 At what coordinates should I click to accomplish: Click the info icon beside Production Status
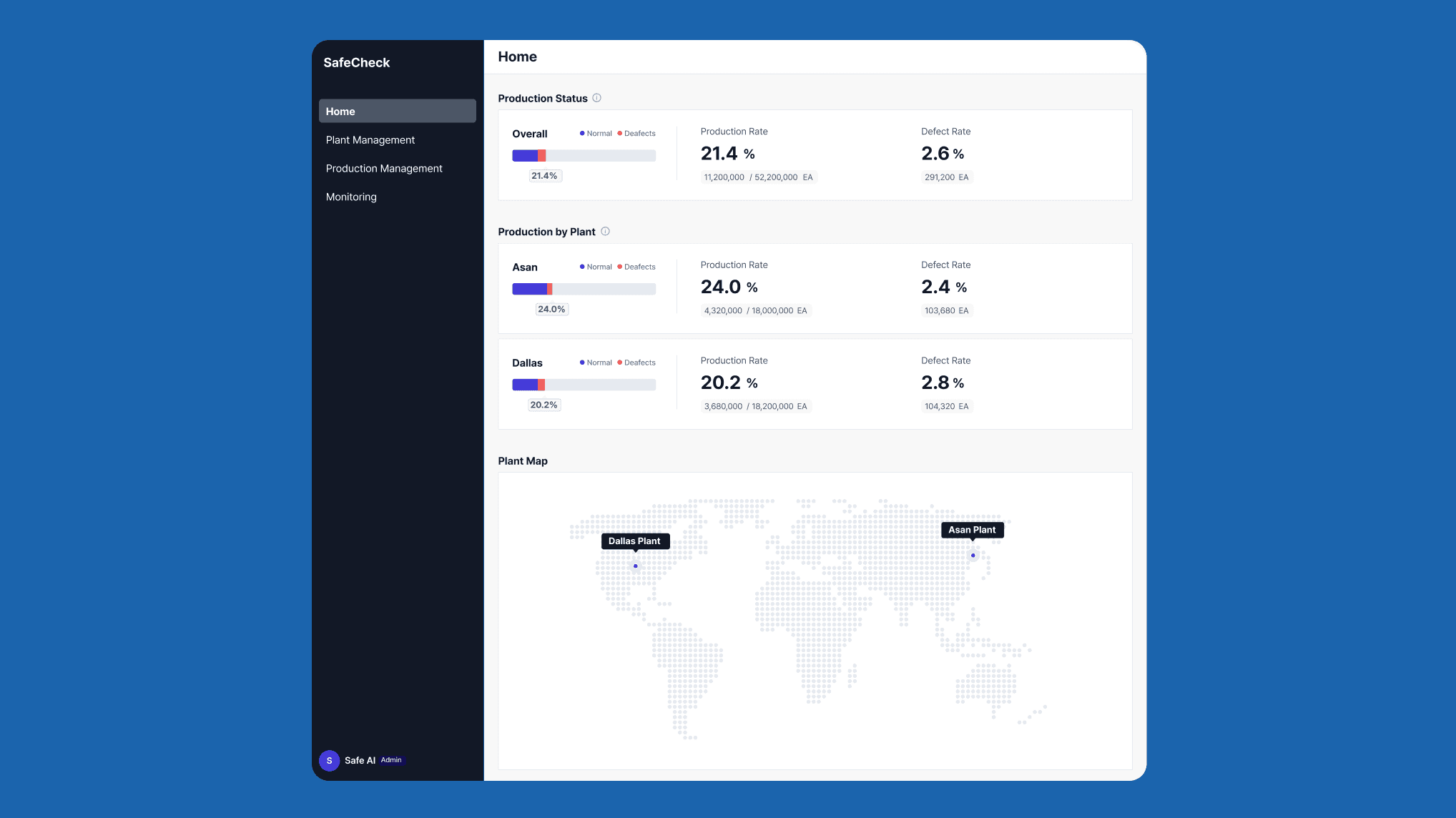click(596, 98)
